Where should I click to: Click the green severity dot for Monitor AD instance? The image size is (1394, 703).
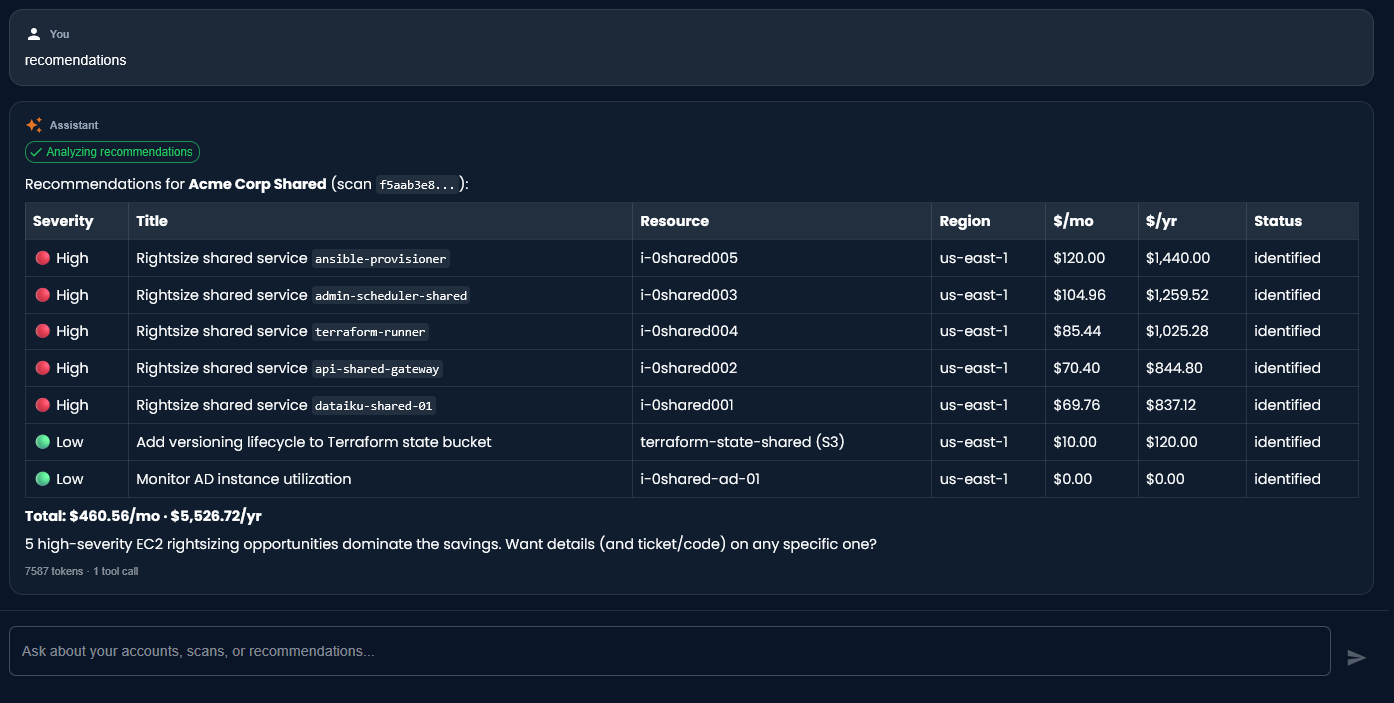(42, 479)
